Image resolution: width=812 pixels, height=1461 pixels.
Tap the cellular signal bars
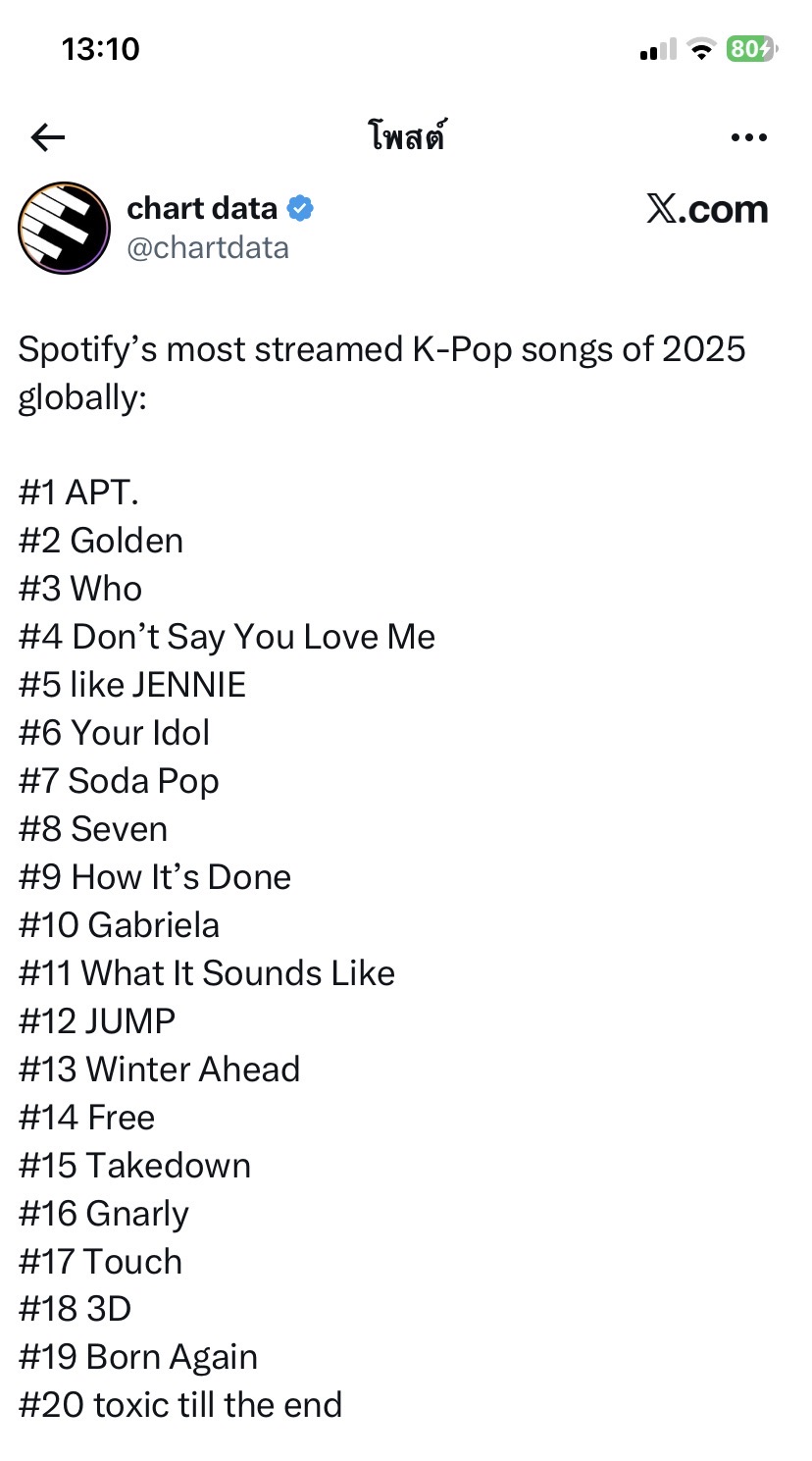tap(657, 49)
